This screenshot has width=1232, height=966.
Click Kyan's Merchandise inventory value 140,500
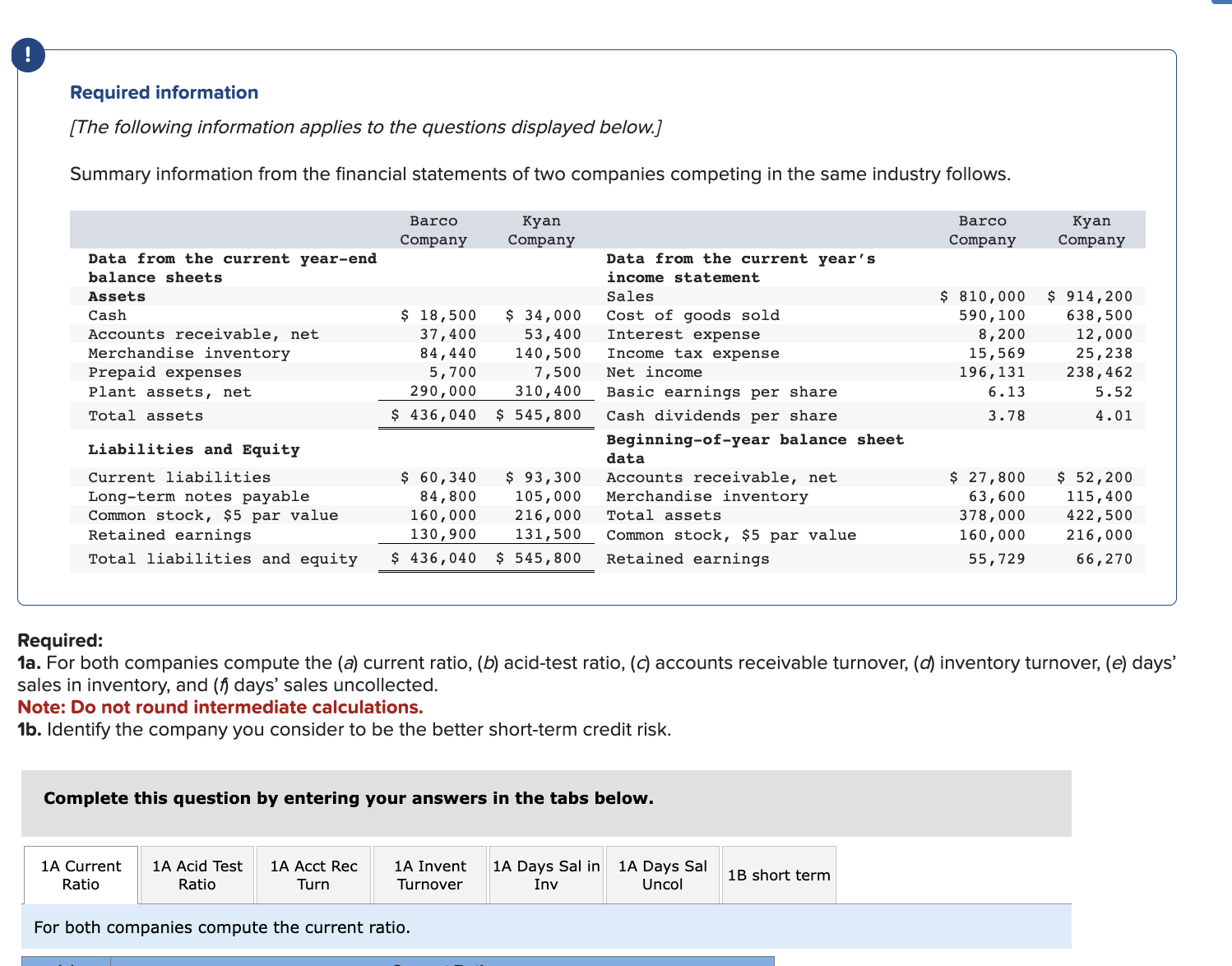(x=548, y=353)
